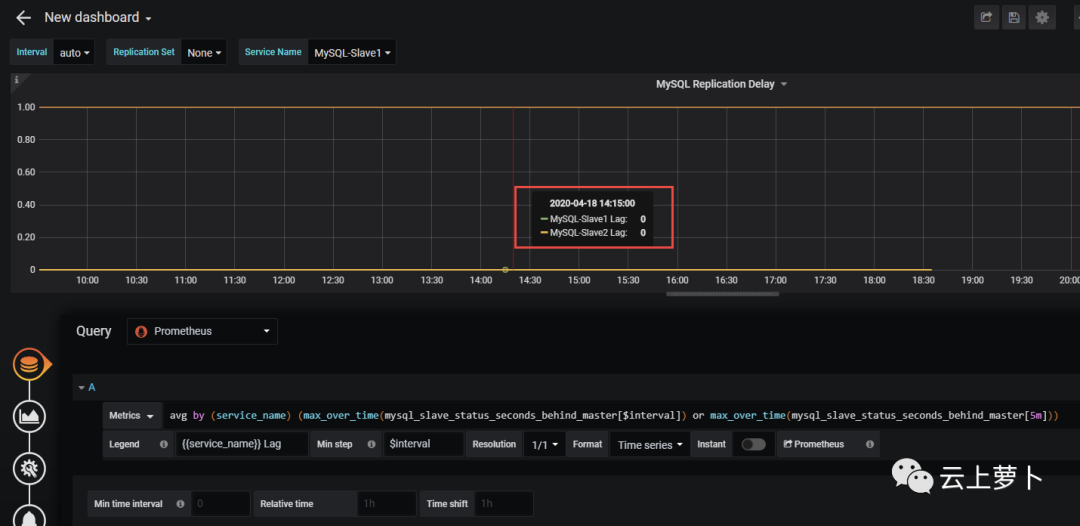Open the Format Time series dropdown
This screenshot has width=1080, height=526.
pyautogui.click(x=650, y=445)
